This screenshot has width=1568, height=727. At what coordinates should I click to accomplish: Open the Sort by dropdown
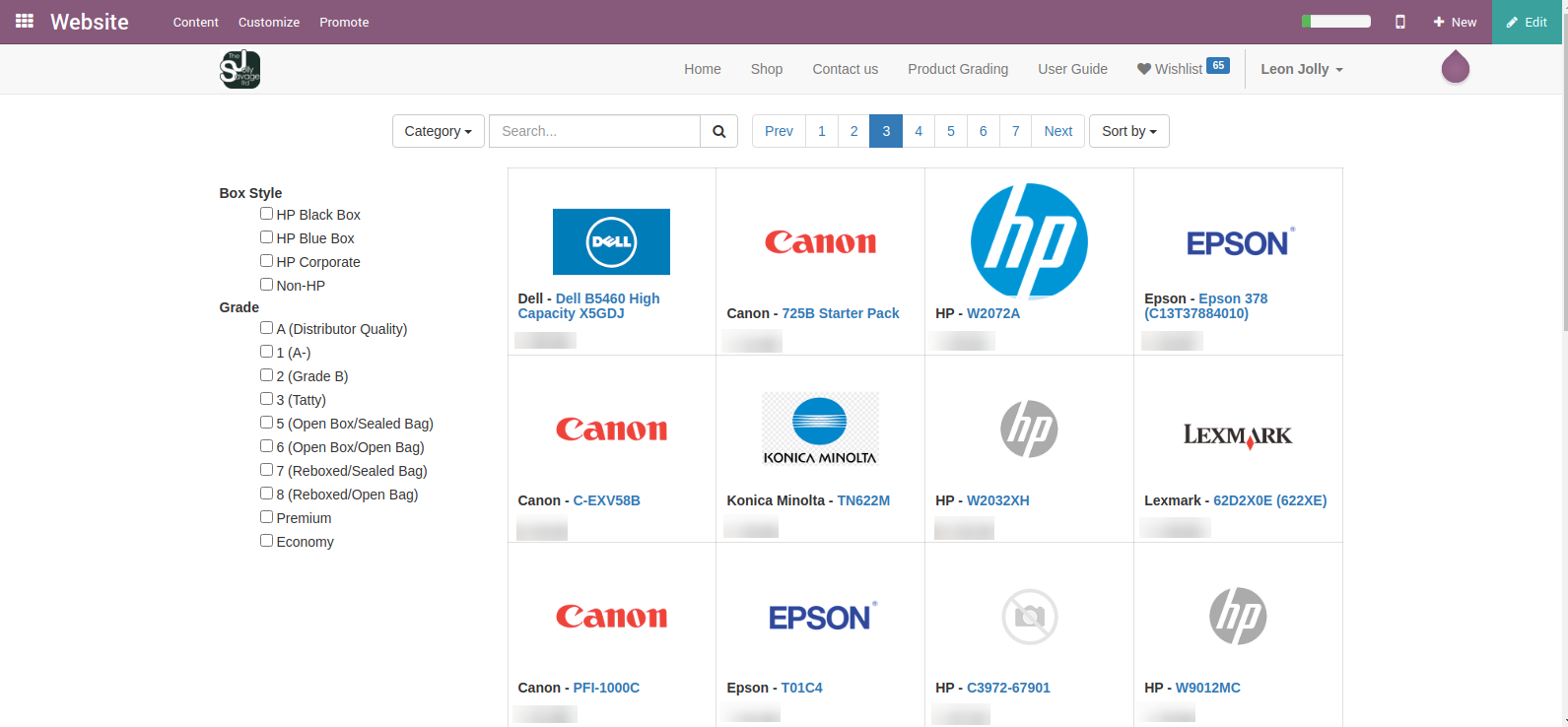tap(1128, 131)
